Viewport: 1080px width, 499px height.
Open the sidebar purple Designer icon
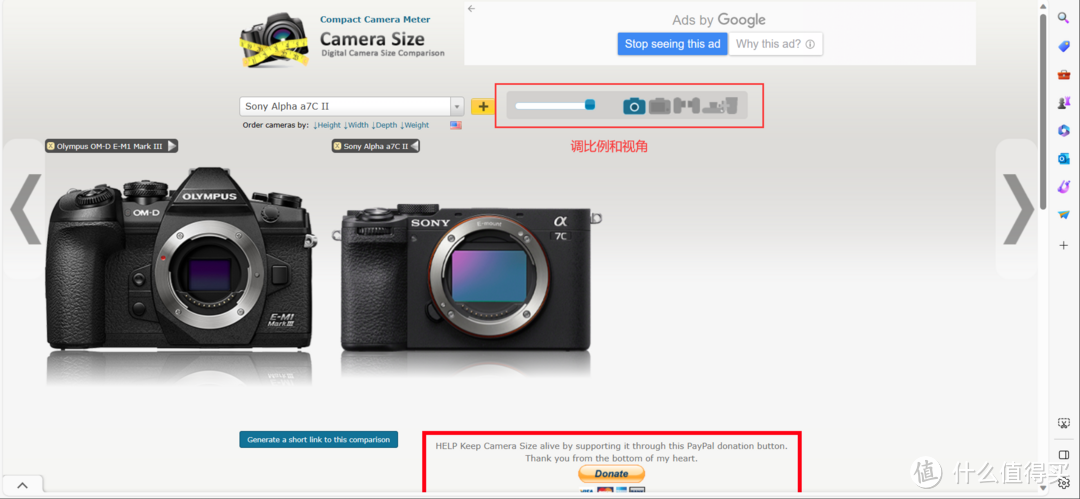pyautogui.click(x=1063, y=187)
